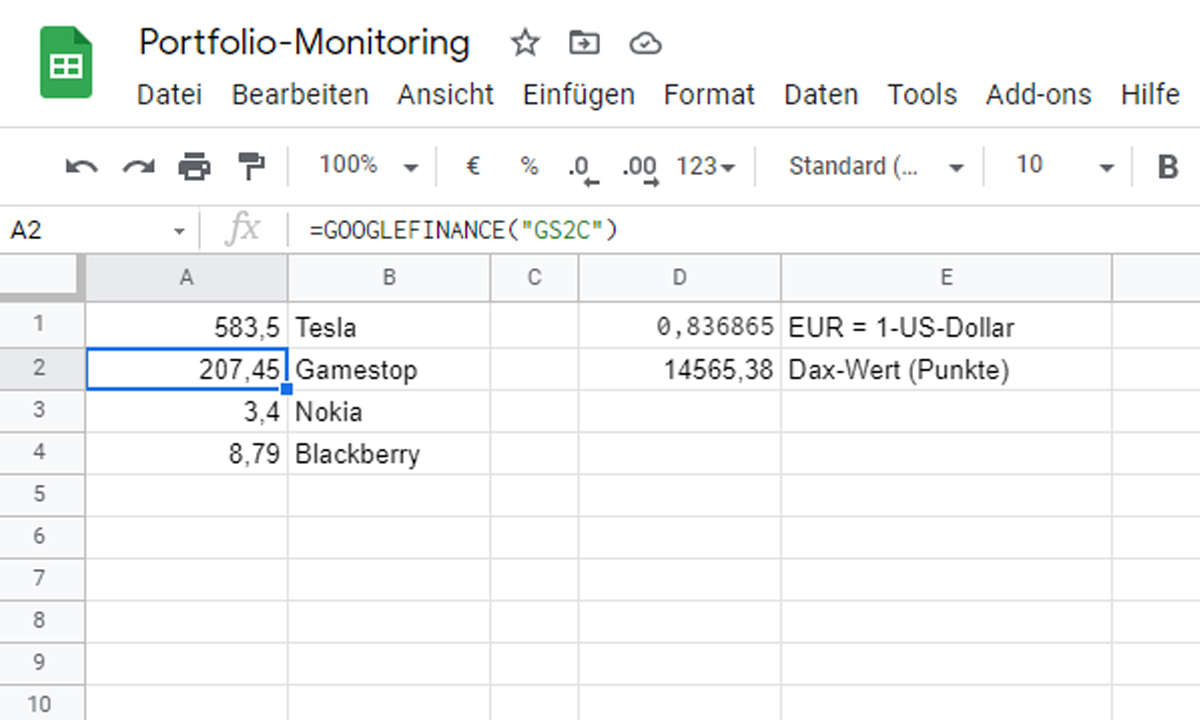Select column E header

946,278
